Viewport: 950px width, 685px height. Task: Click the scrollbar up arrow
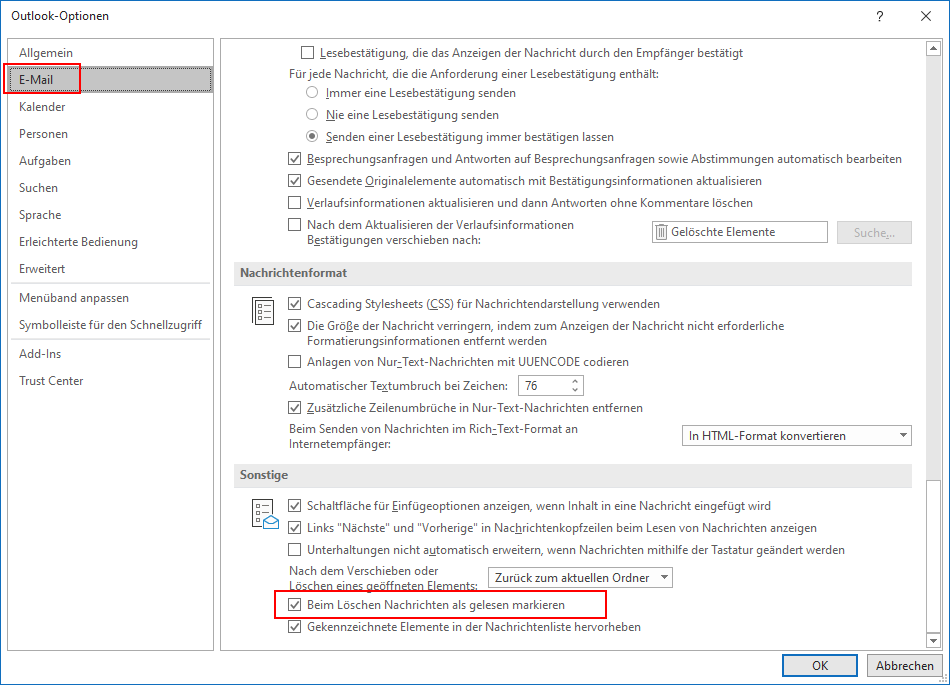click(x=933, y=48)
